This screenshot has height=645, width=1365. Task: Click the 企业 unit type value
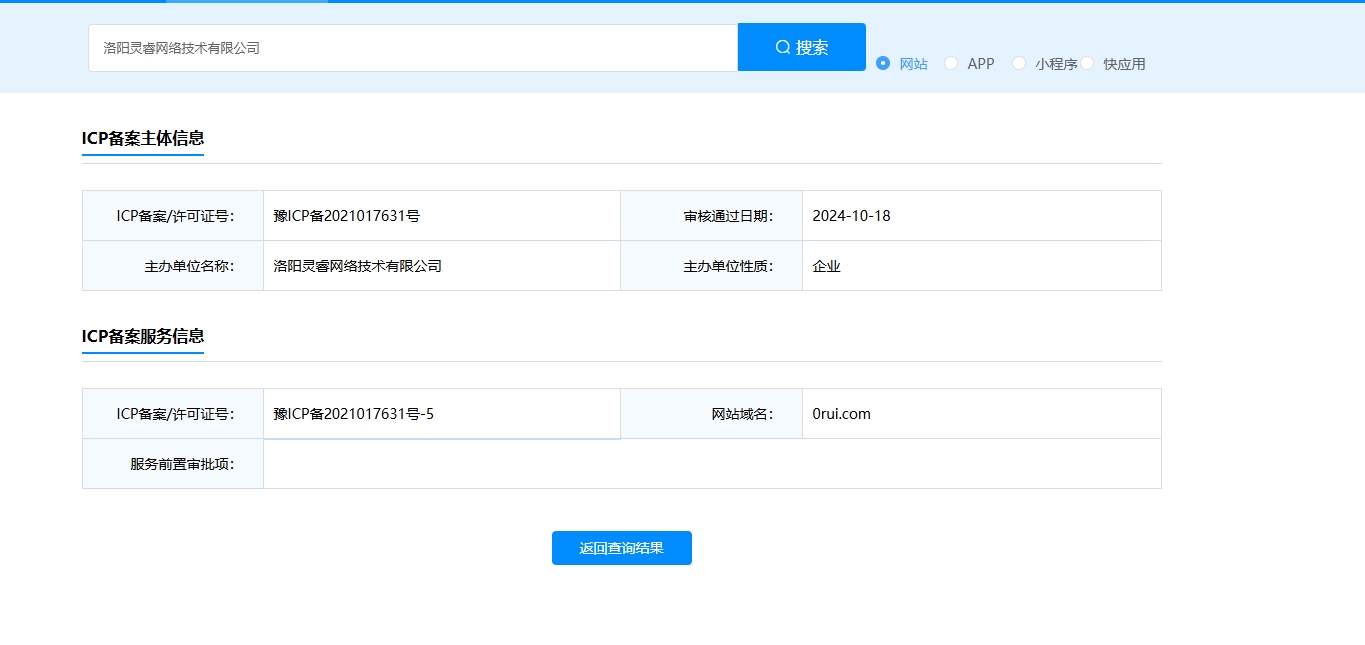(826, 266)
